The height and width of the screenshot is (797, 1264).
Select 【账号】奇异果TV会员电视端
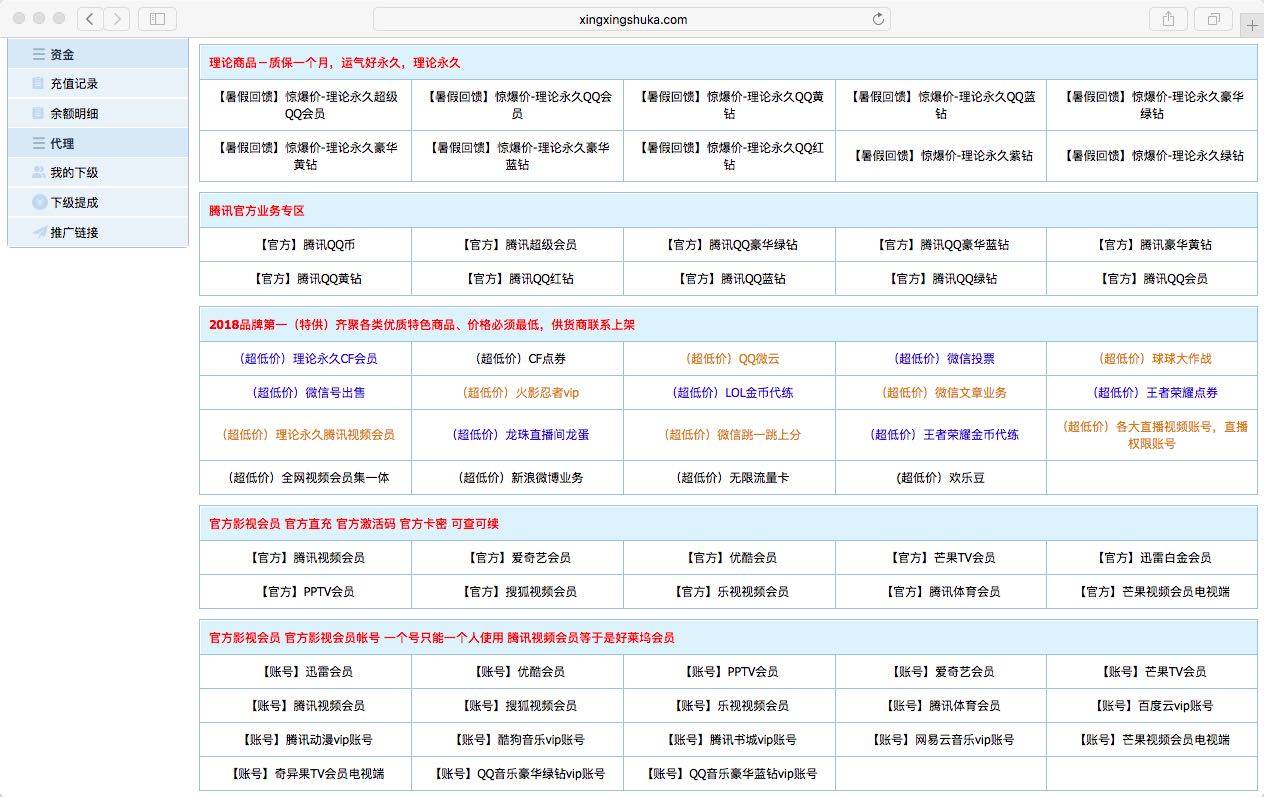coord(306,774)
